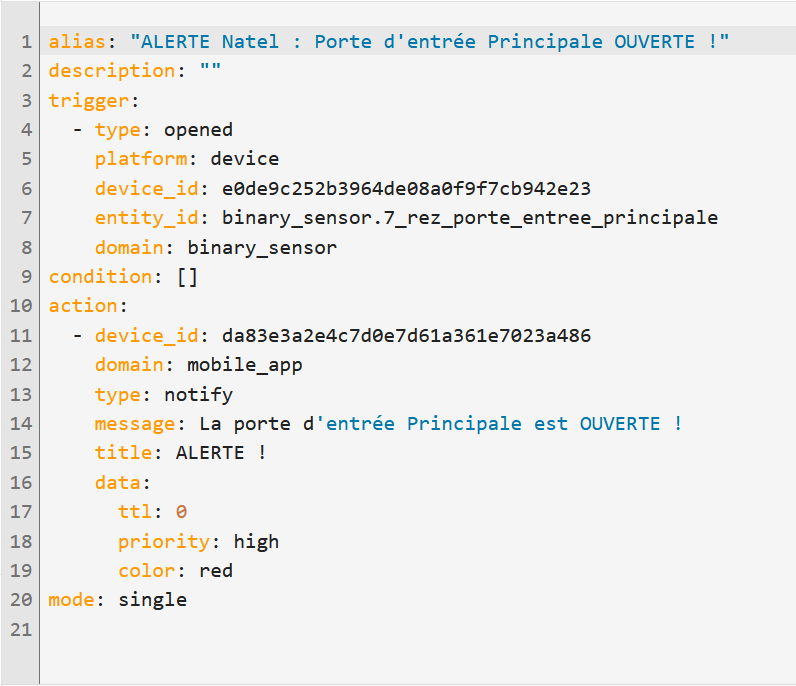Click the action key on line 10
The image size is (796, 686).
point(83,306)
